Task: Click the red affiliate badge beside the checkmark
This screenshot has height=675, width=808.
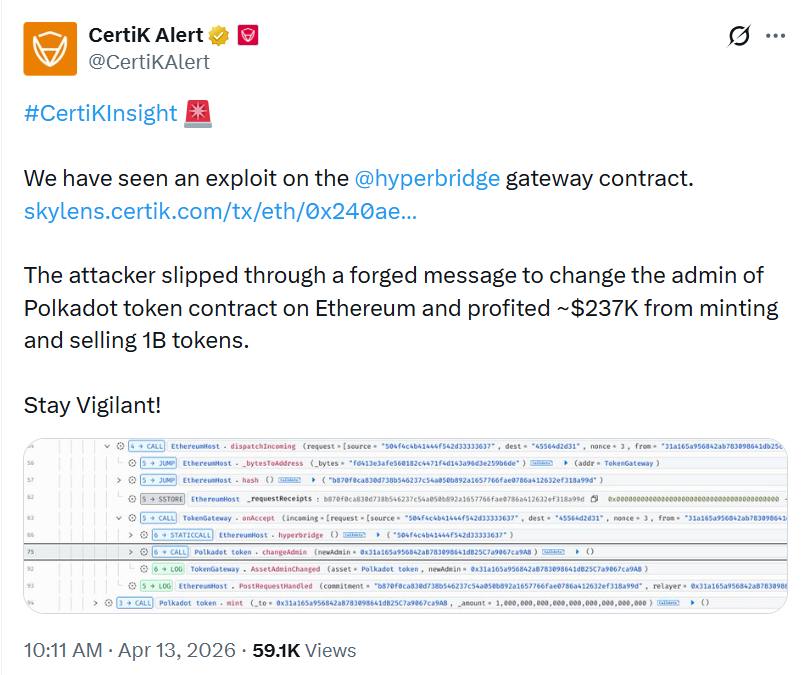Action: (248, 34)
